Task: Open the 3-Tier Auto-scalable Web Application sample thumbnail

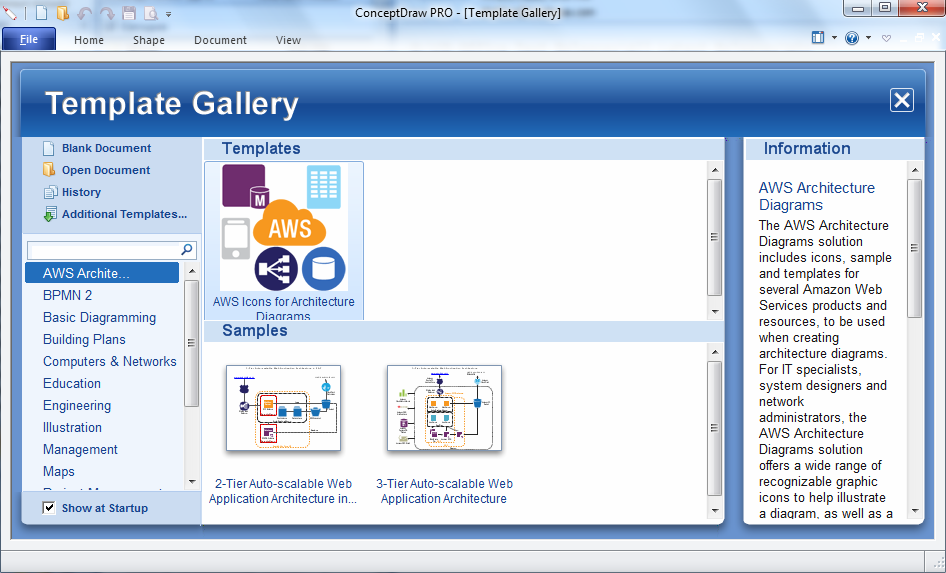Action: 445,408
